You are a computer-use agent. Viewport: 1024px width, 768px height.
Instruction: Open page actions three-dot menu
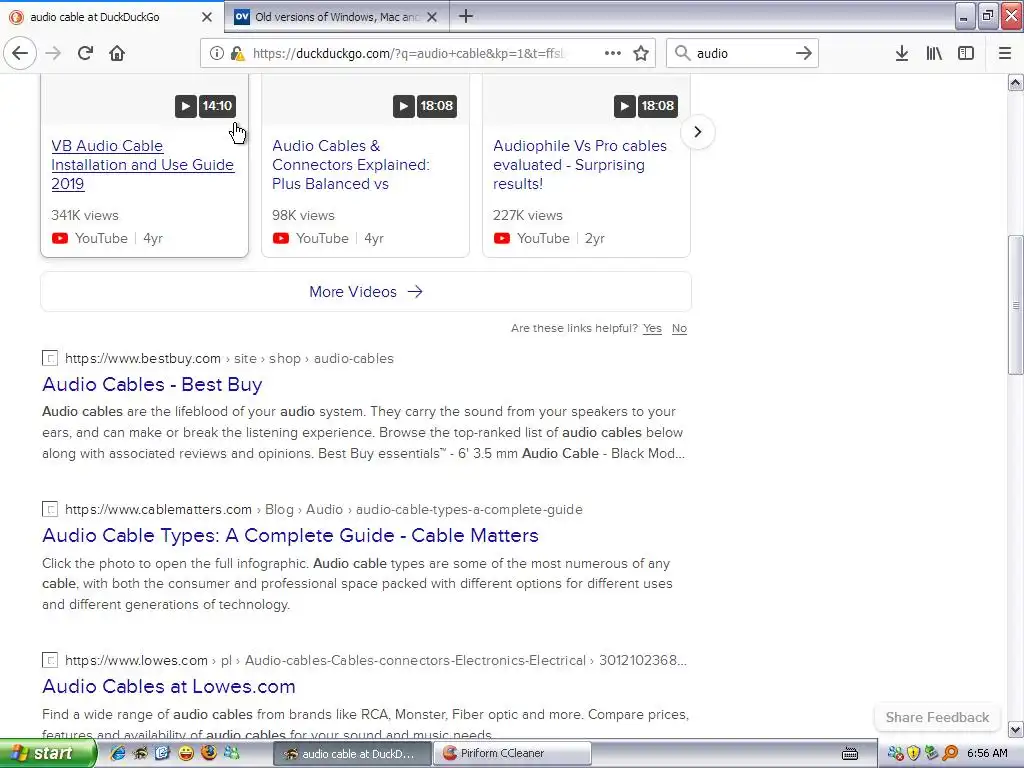pos(613,53)
